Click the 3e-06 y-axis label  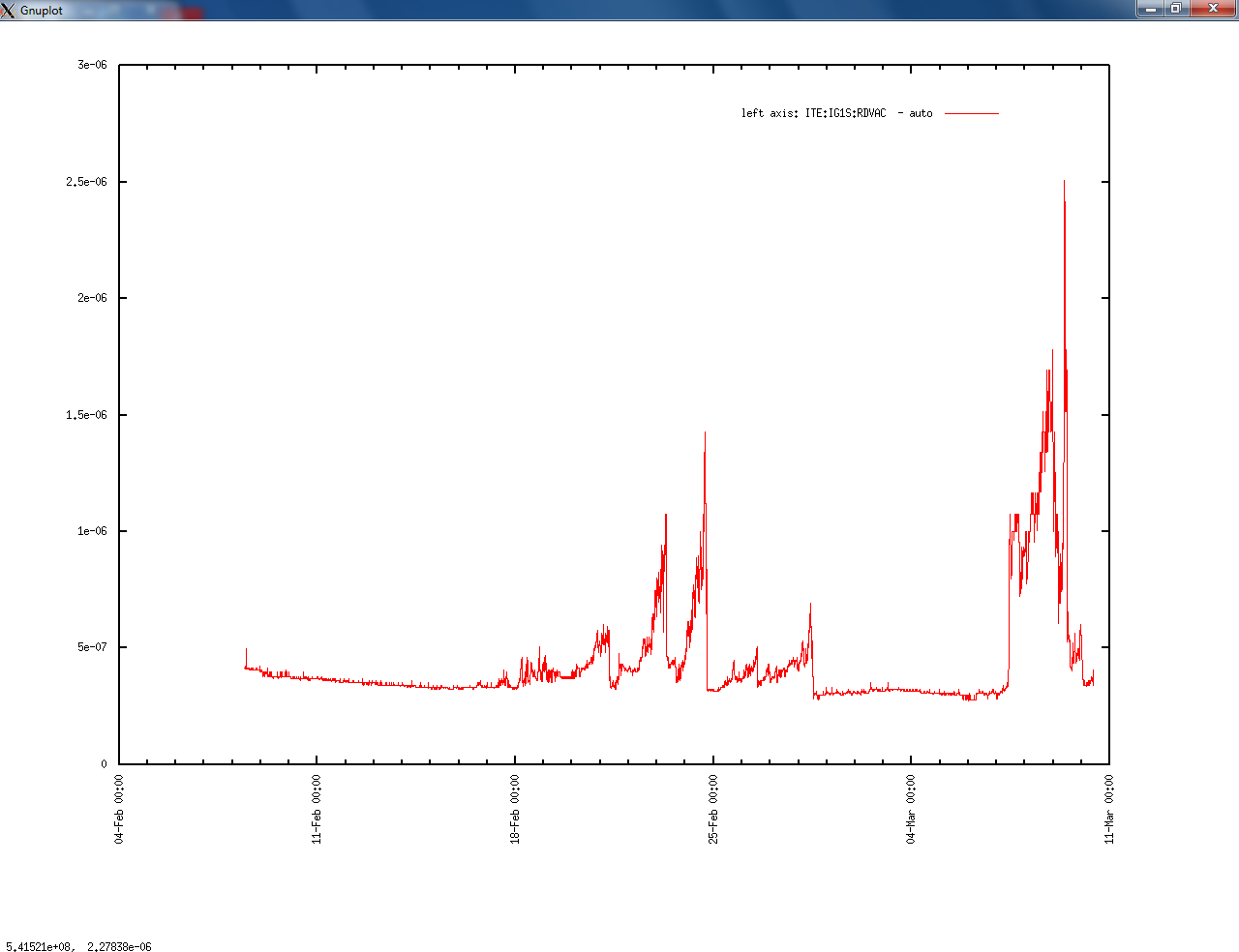(92, 65)
